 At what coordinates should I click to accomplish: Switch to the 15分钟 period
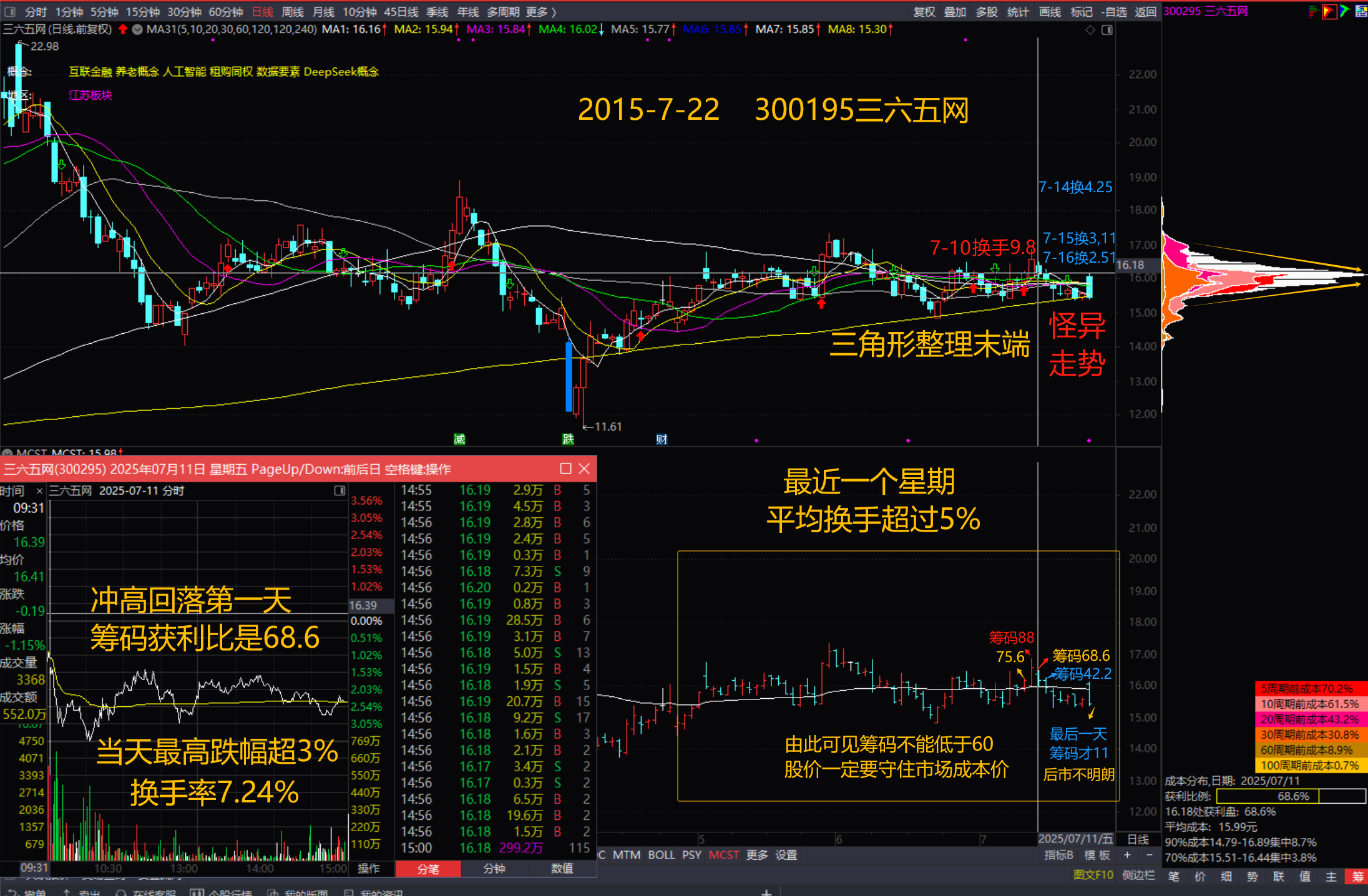pyautogui.click(x=143, y=12)
